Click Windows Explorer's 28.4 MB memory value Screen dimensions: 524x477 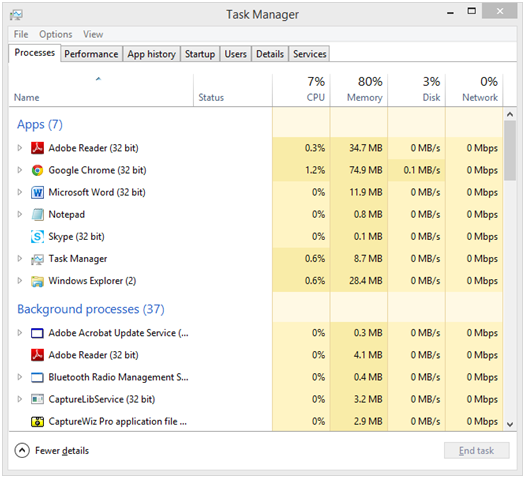point(366,281)
